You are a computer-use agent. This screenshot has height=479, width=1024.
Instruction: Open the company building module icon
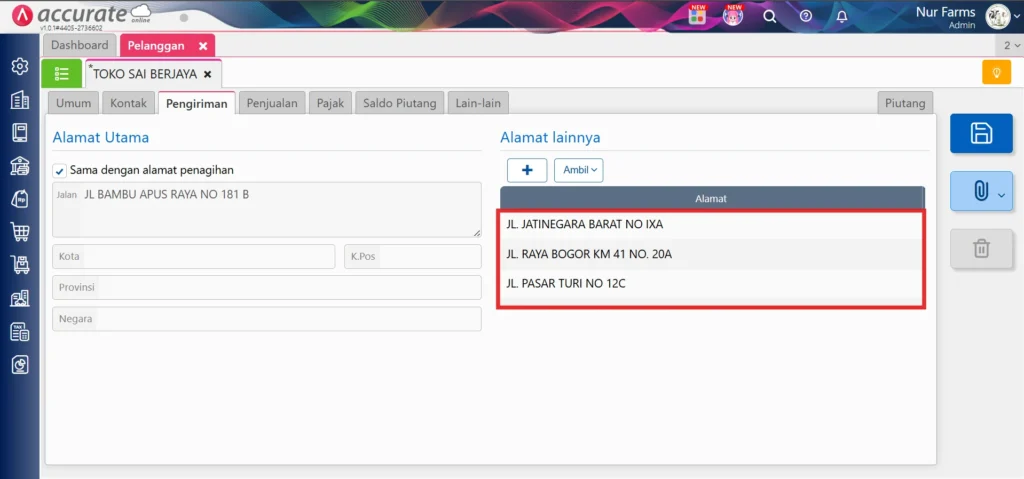pos(20,99)
